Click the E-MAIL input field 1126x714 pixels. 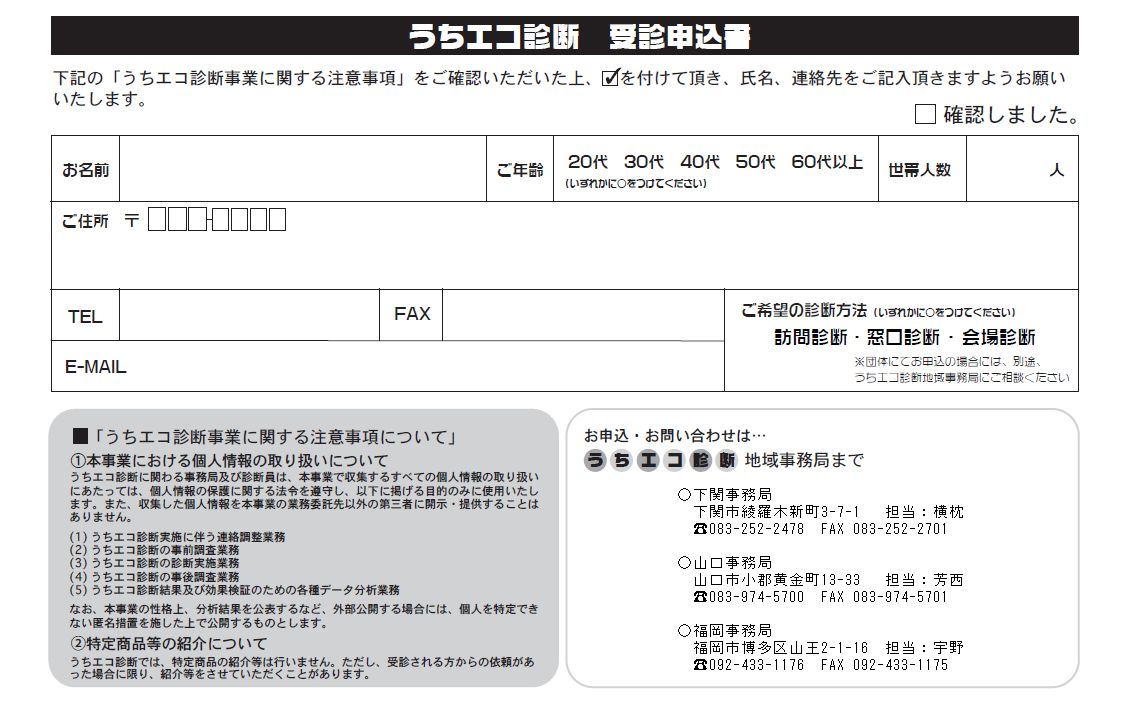pyautogui.click(x=425, y=366)
